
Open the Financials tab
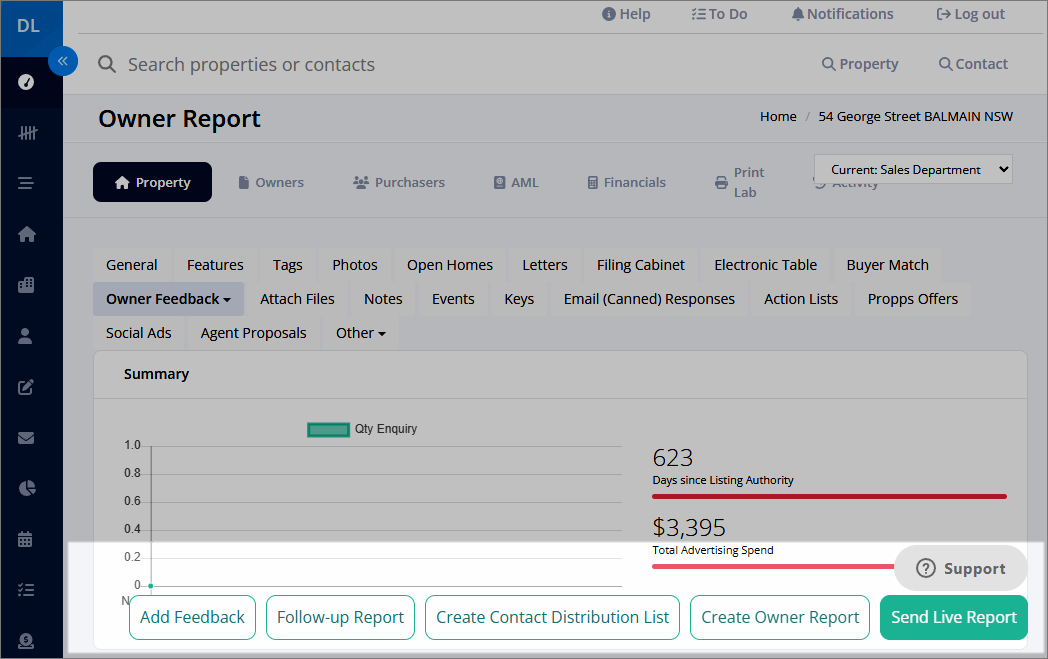click(x=626, y=182)
